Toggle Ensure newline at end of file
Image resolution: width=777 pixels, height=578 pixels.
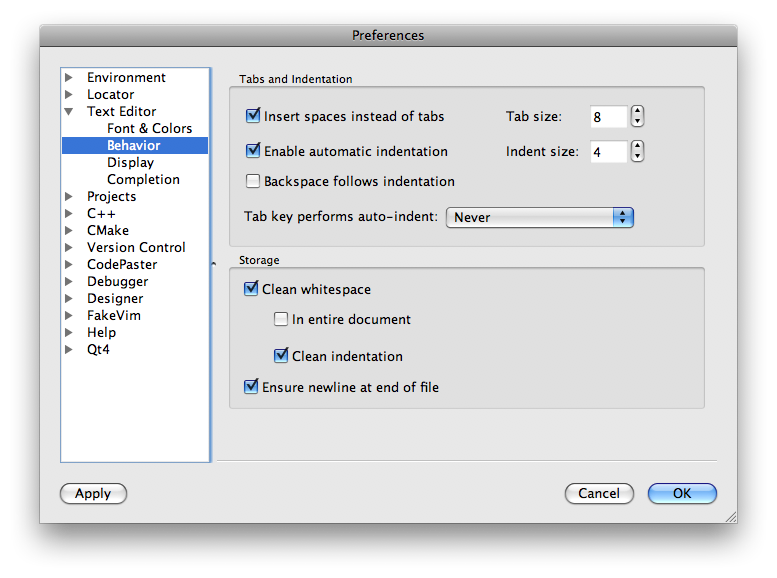pos(251,387)
